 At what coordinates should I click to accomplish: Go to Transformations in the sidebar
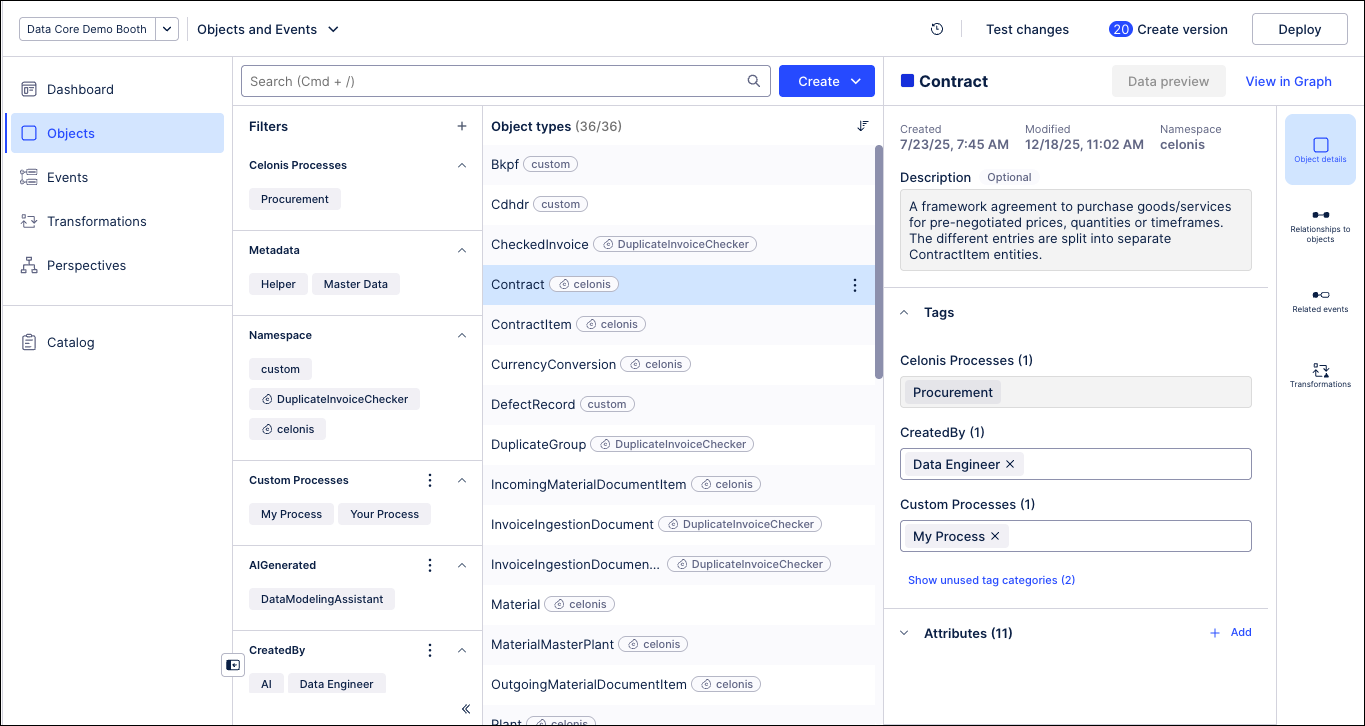(96, 221)
